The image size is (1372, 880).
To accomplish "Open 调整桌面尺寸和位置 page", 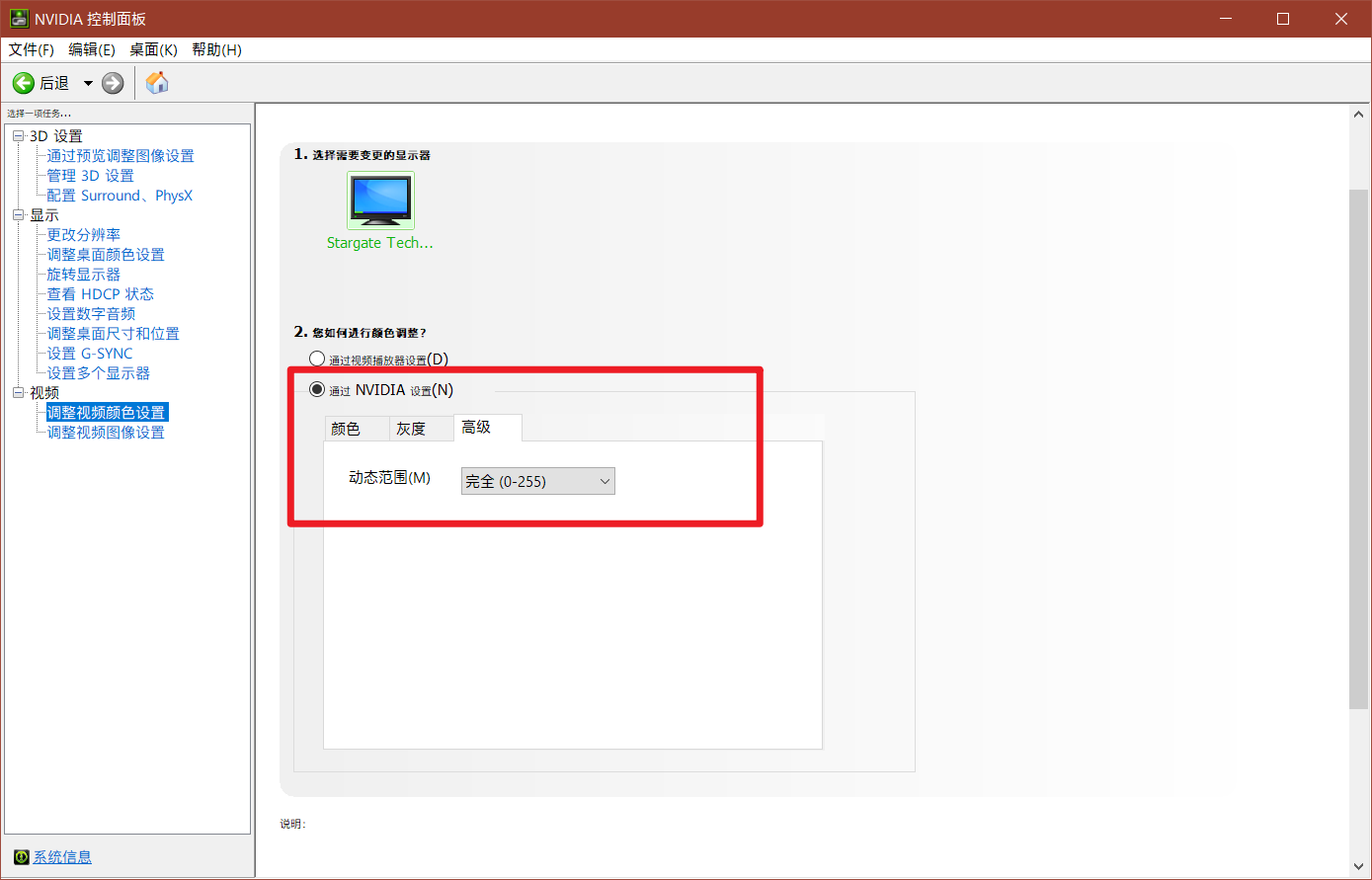I will pos(114,334).
